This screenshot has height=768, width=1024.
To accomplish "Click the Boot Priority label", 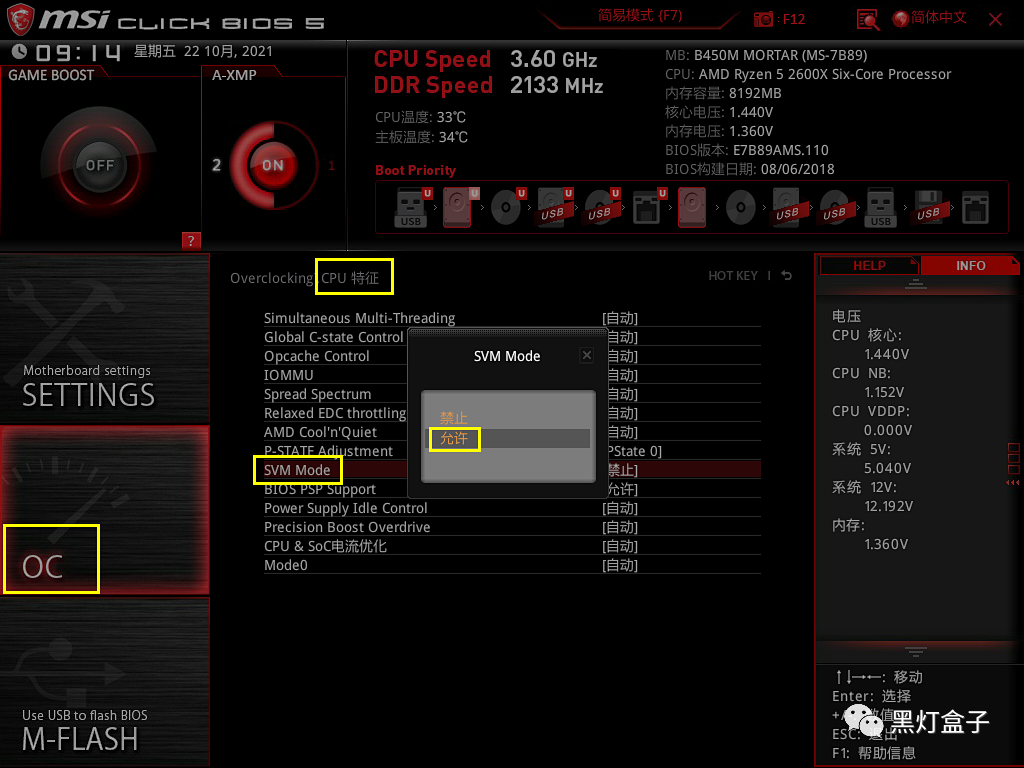I will pos(415,170).
